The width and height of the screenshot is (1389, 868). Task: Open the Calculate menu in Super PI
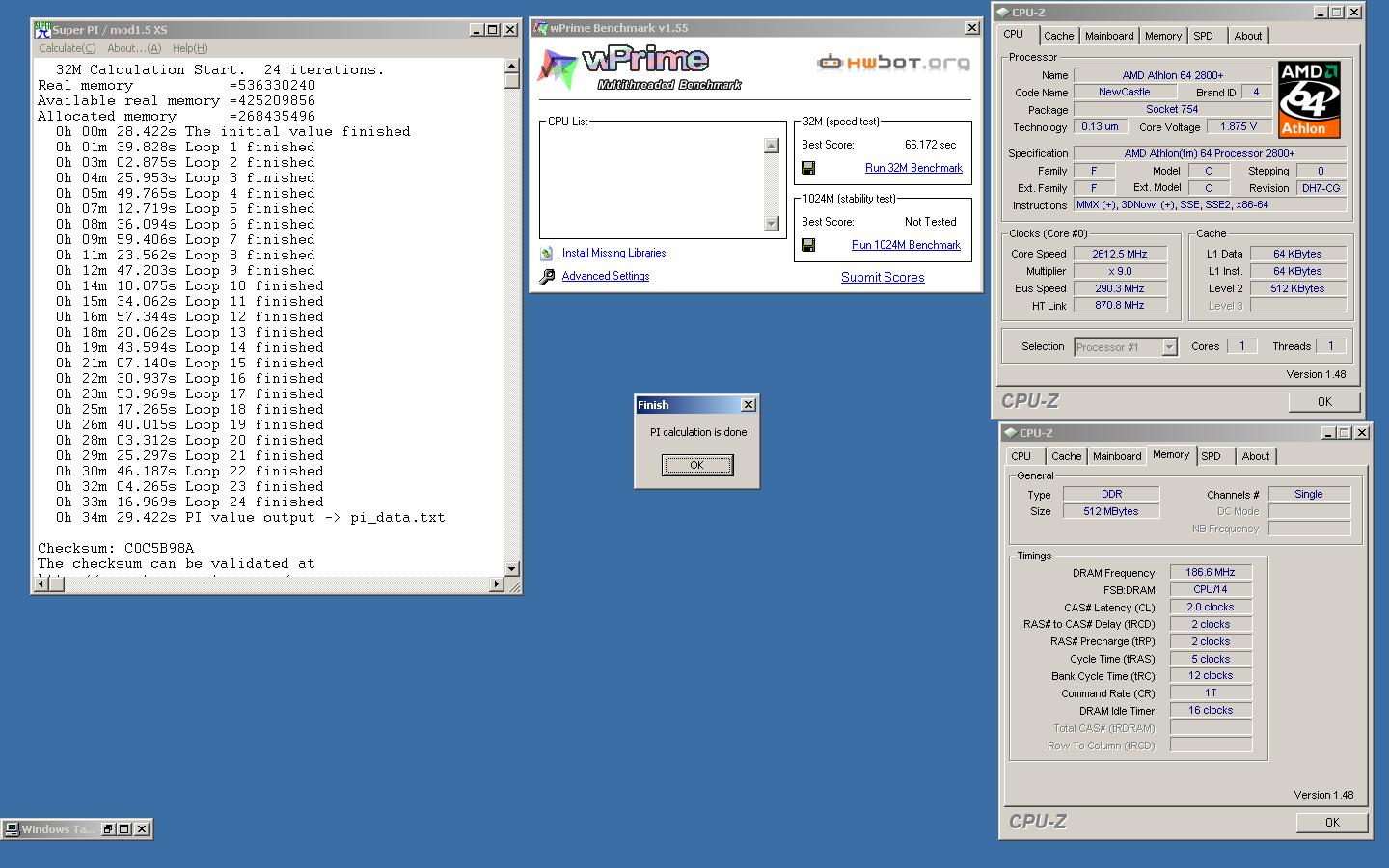click(67, 48)
